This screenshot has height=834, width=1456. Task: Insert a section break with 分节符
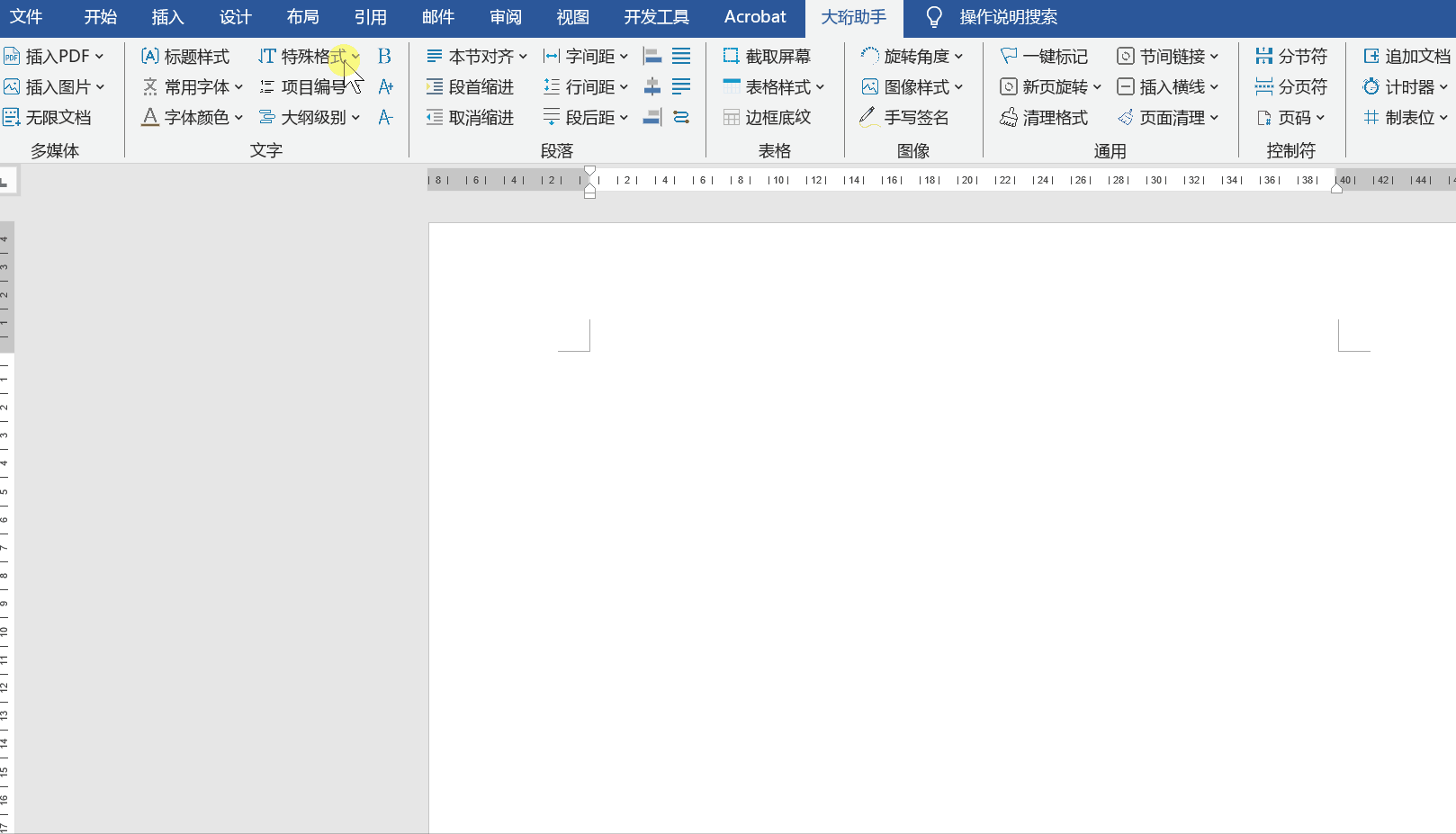click(1291, 57)
